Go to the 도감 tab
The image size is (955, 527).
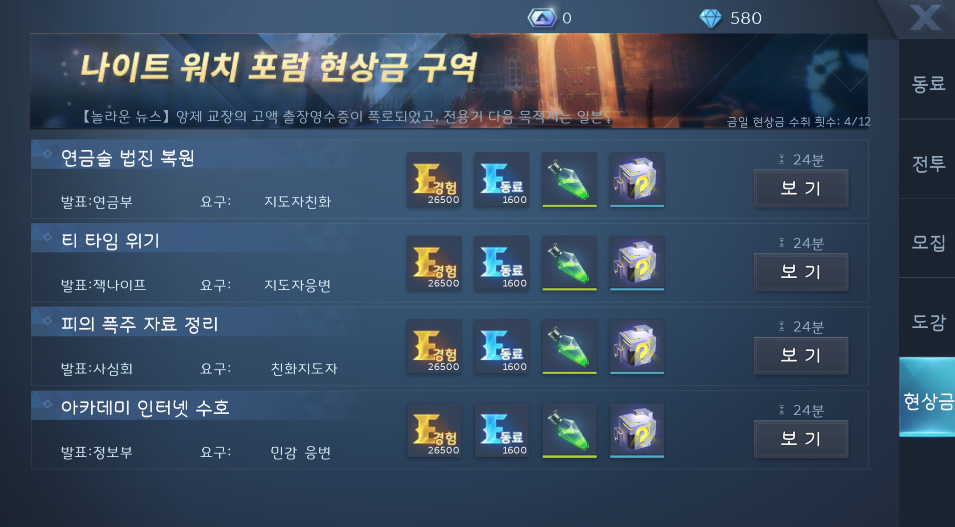click(927, 321)
